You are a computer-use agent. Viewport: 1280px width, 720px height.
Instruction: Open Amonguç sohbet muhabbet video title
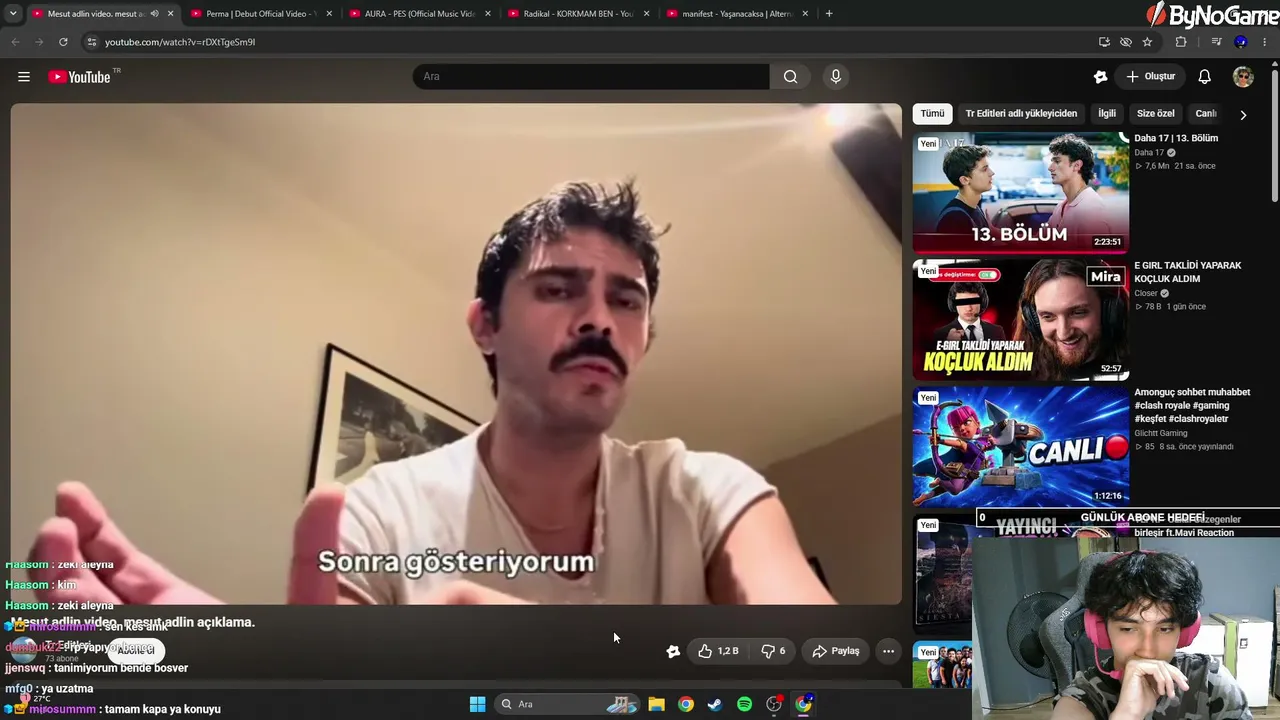[1192, 406]
